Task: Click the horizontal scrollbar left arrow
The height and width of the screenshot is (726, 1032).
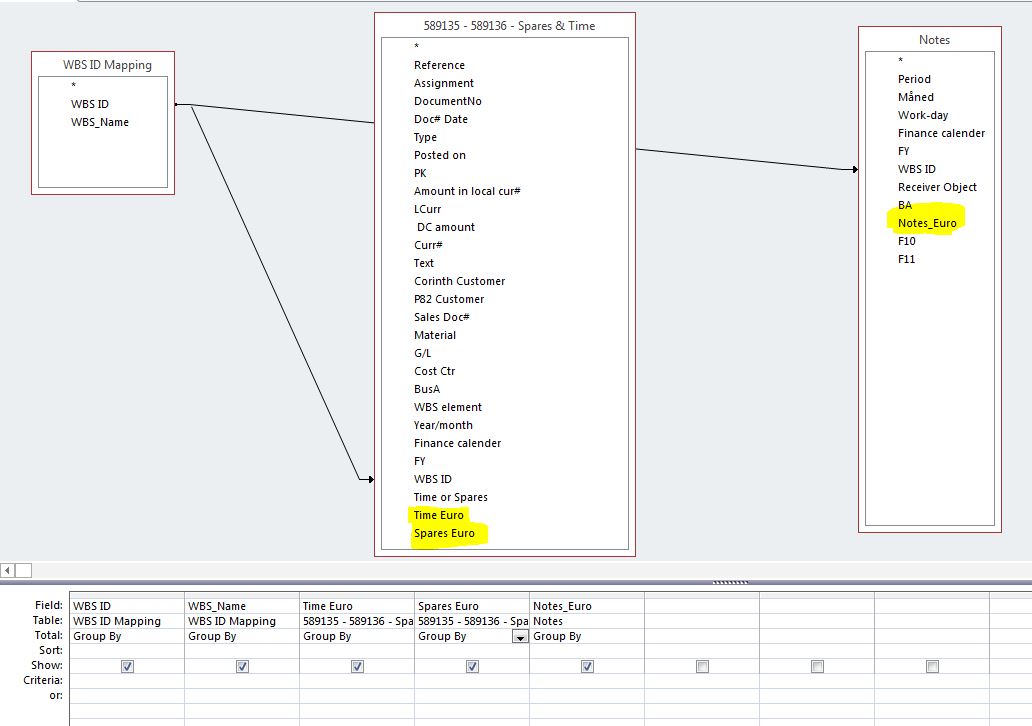Action: (x=7, y=571)
